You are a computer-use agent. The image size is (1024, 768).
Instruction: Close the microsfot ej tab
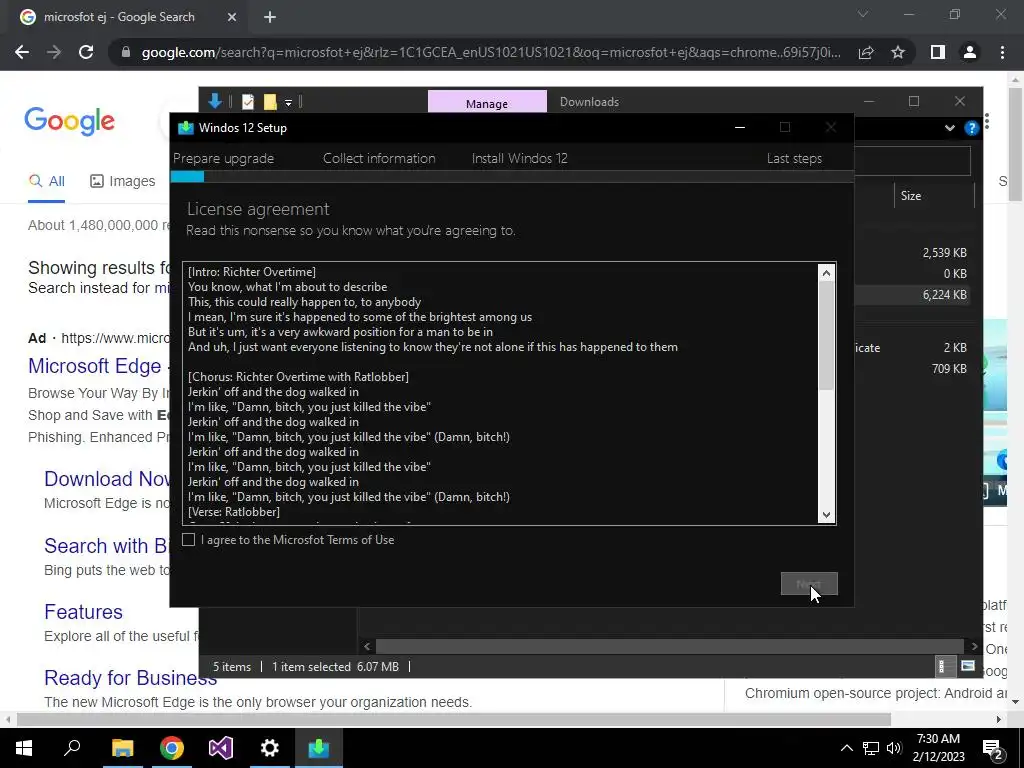click(232, 18)
